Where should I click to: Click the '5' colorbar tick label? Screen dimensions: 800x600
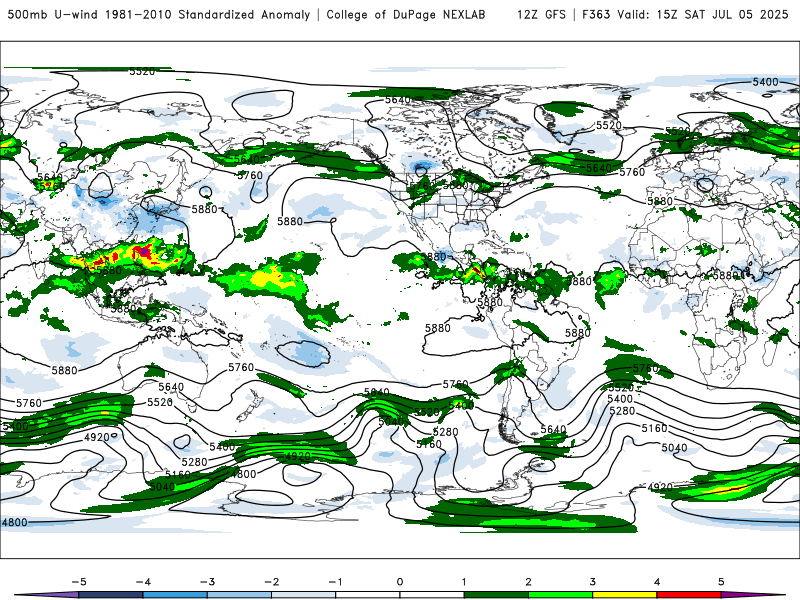click(721, 582)
